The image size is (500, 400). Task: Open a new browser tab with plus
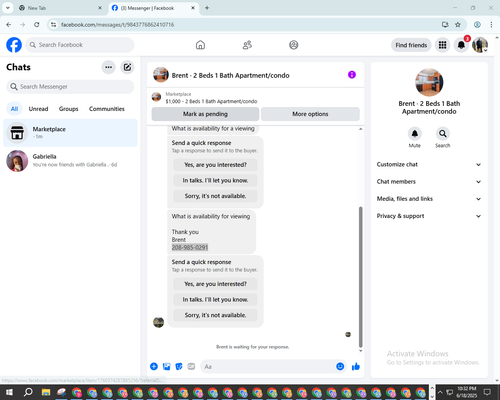point(207,8)
